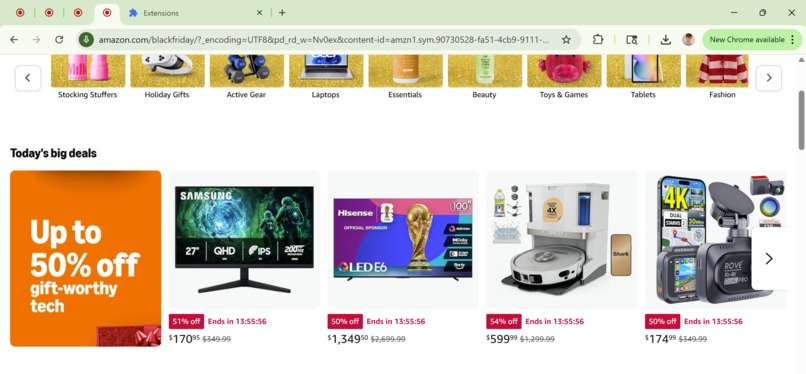Open Chrome three-dot menu

point(793,40)
